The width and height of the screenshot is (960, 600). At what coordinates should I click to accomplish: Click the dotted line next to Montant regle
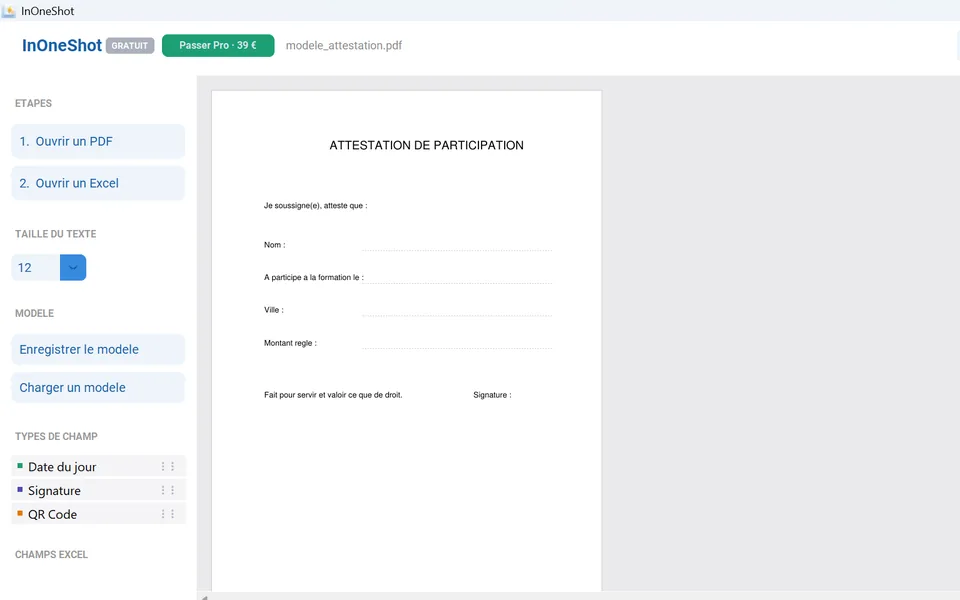click(457, 348)
